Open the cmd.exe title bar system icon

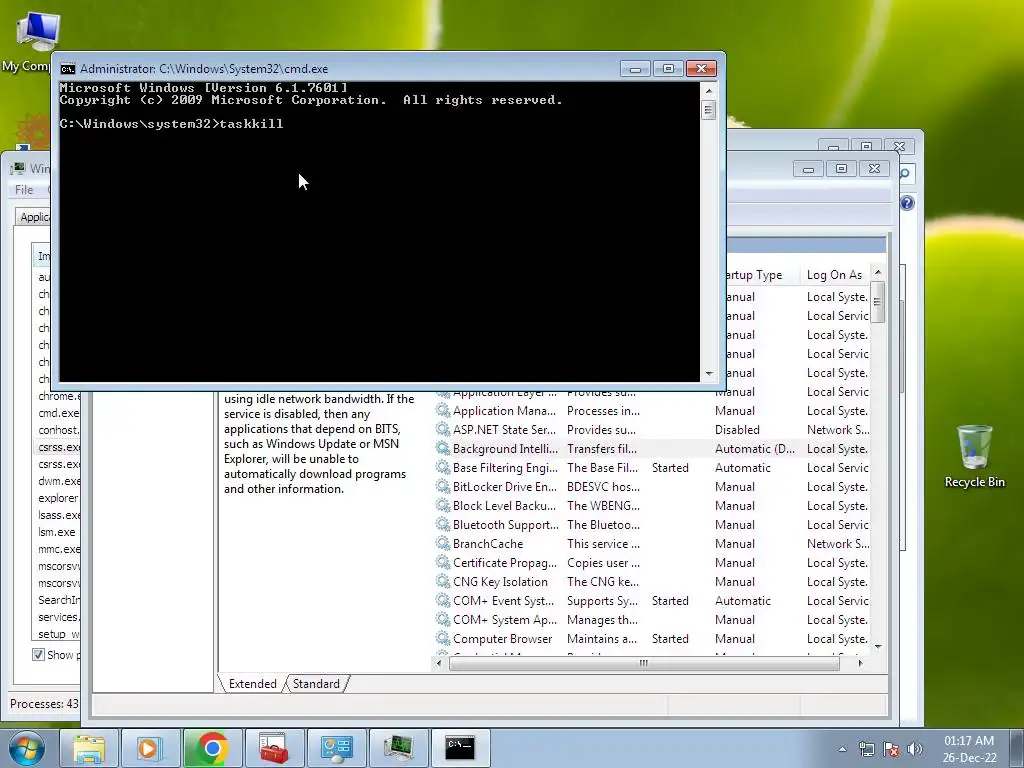tap(67, 69)
